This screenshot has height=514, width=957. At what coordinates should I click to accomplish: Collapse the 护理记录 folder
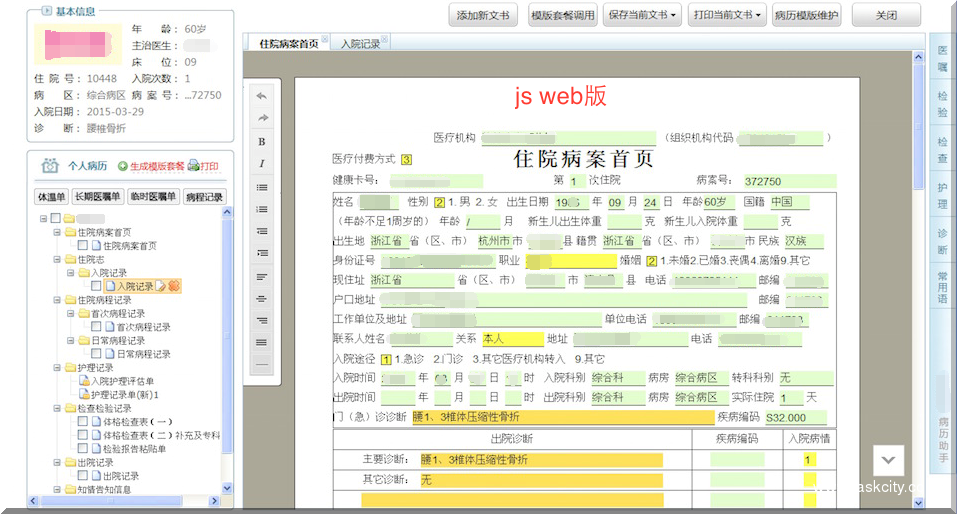pos(57,367)
